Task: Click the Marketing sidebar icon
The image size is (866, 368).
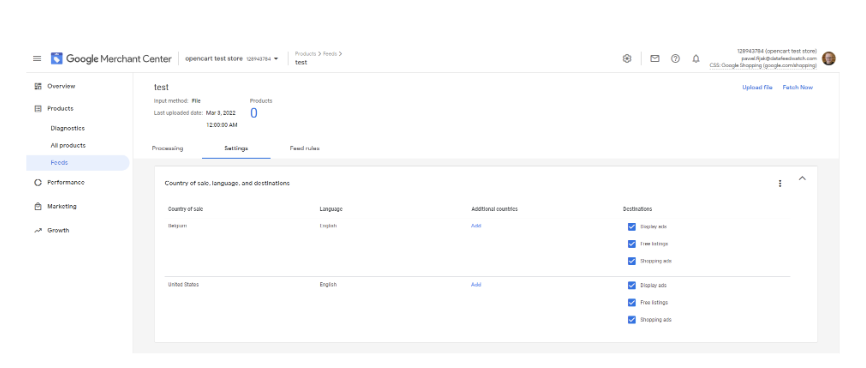Action: pyautogui.click(x=38, y=207)
